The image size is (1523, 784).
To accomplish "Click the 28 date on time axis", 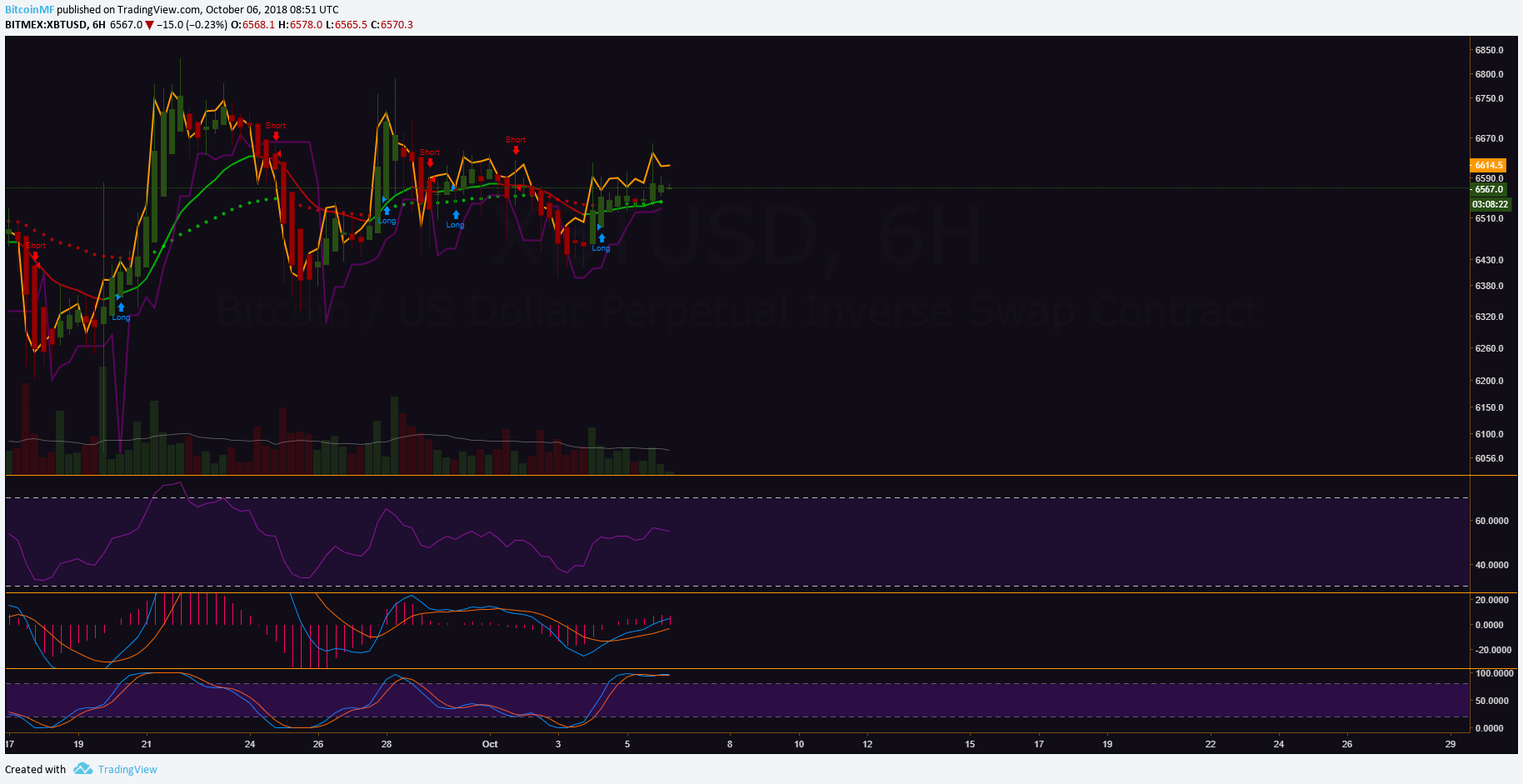I will coord(387,744).
